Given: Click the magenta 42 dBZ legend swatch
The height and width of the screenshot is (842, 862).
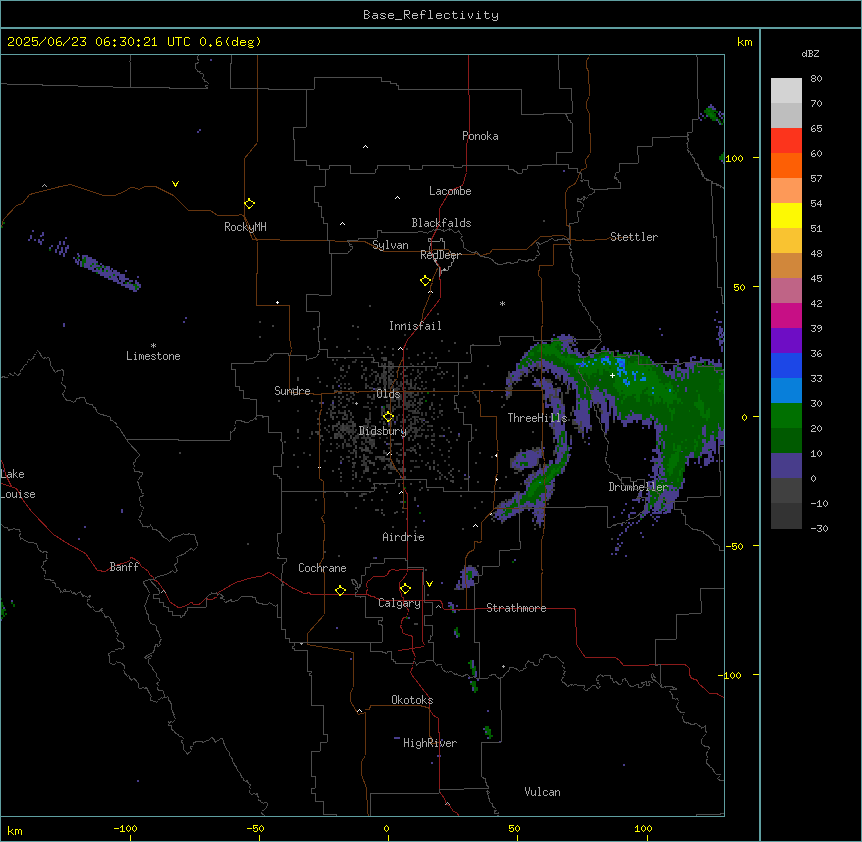Looking at the screenshot, I should click(x=786, y=315).
